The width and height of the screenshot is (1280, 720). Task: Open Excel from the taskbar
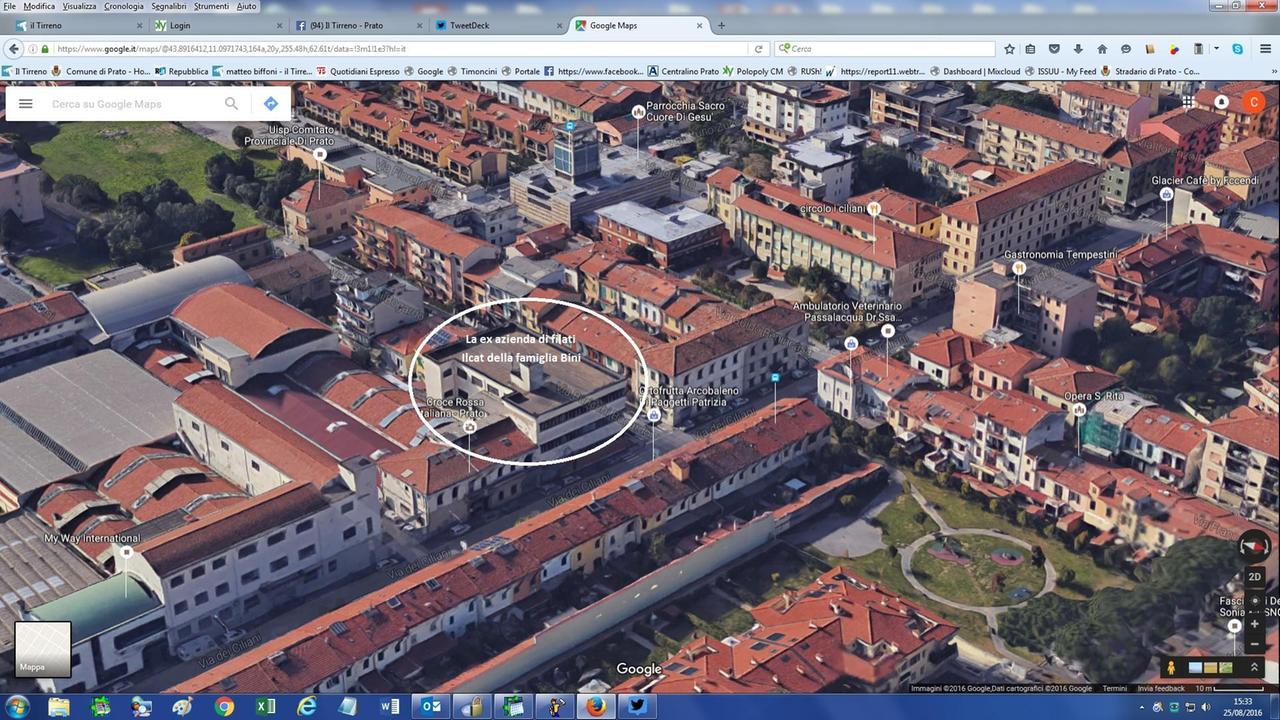[x=265, y=706]
